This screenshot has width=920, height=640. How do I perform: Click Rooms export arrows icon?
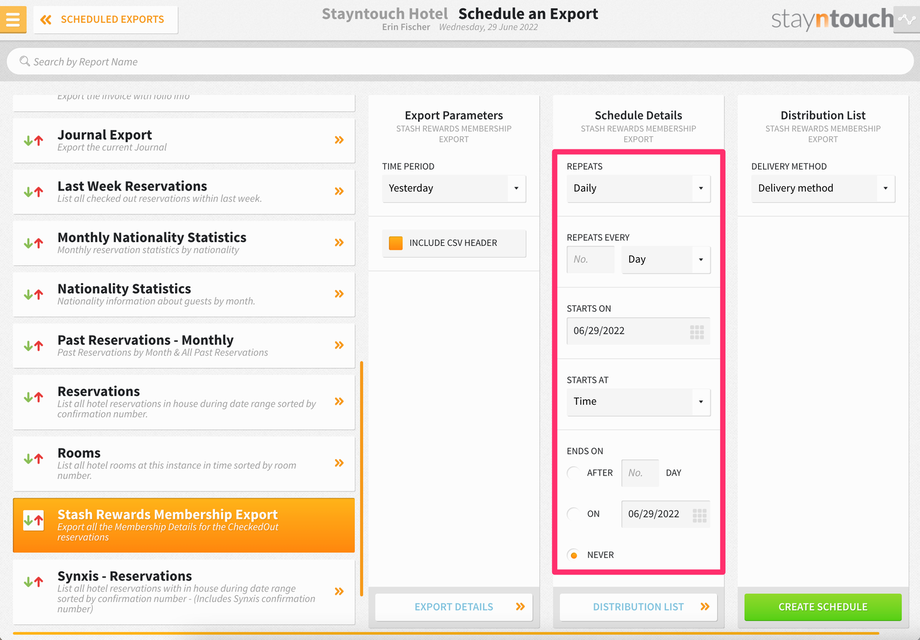click(33, 459)
